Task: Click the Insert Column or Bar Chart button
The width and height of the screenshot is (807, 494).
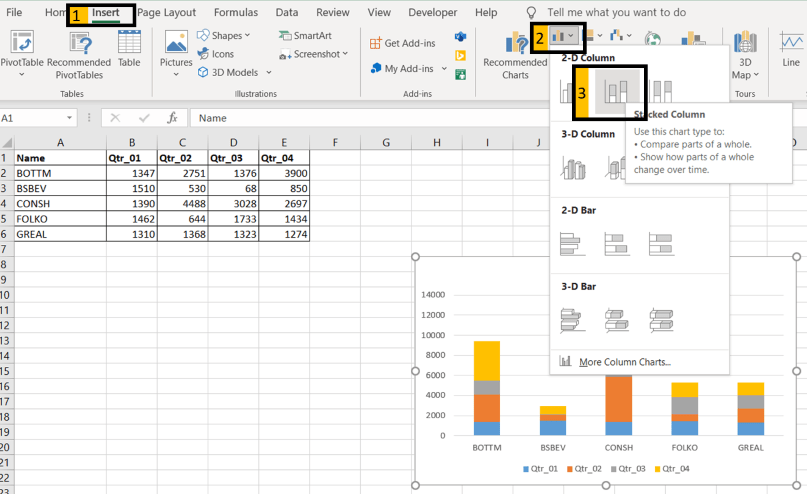Action: point(563,37)
